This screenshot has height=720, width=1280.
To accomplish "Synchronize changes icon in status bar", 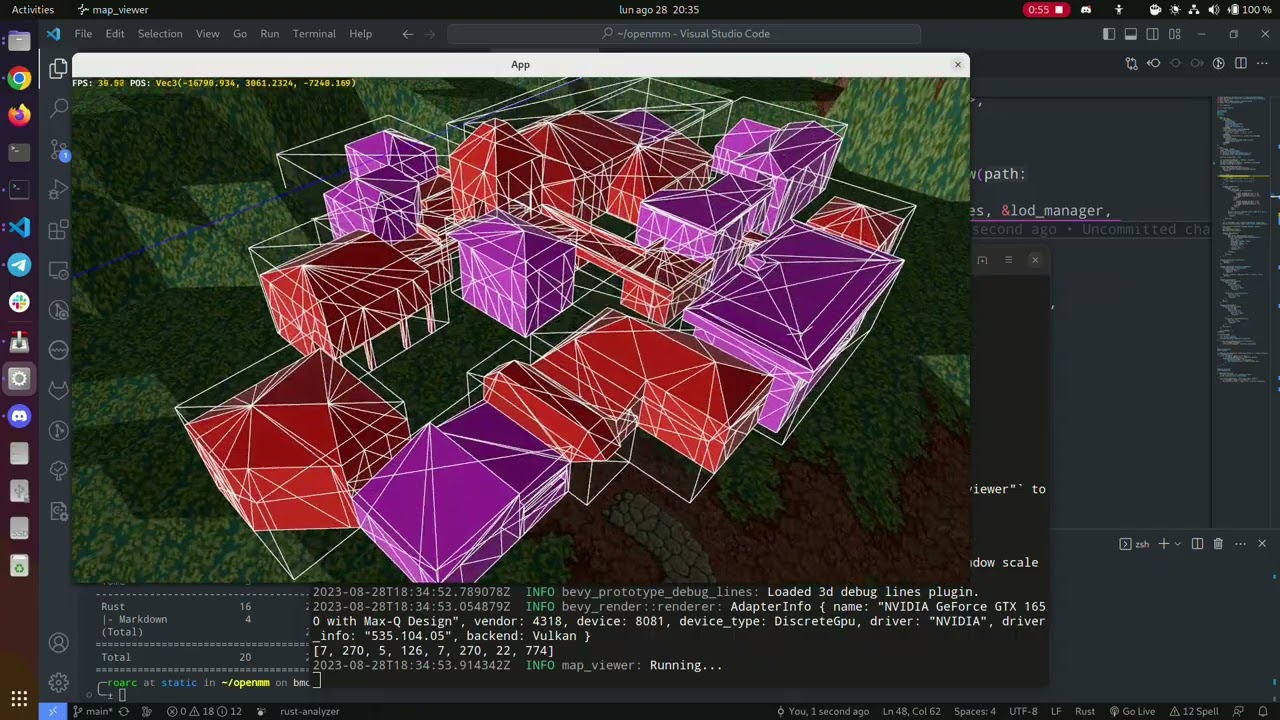I will tap(124, 711).
